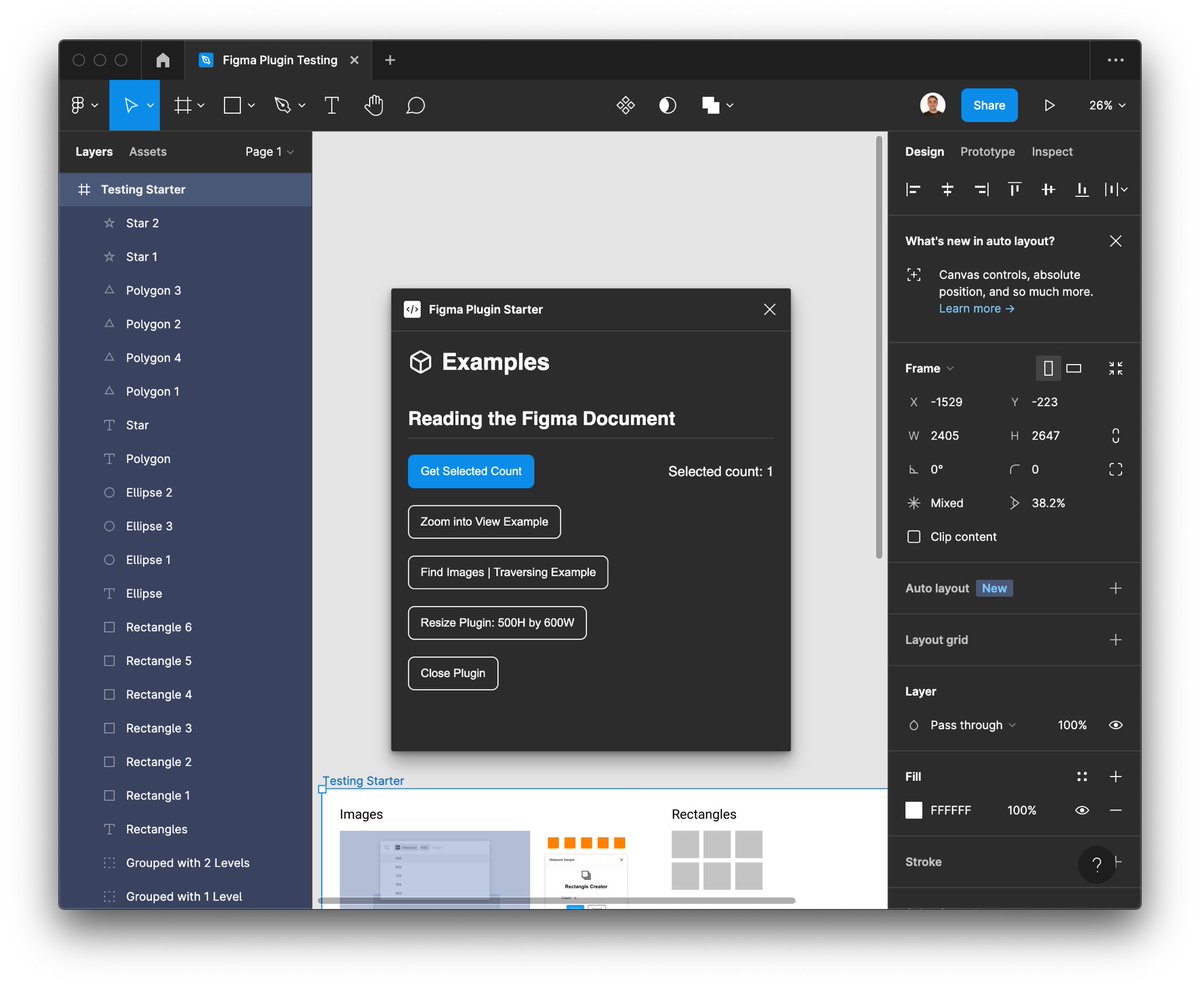Switch to the Prototype tab
The width and height of the screenshot is (1200, 987).
coord(988,152)
